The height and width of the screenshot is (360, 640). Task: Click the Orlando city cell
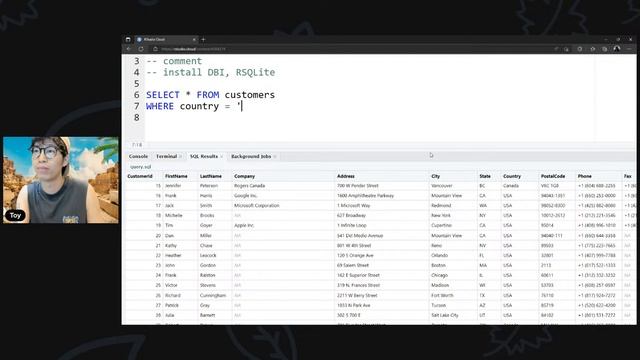[440, 256]
